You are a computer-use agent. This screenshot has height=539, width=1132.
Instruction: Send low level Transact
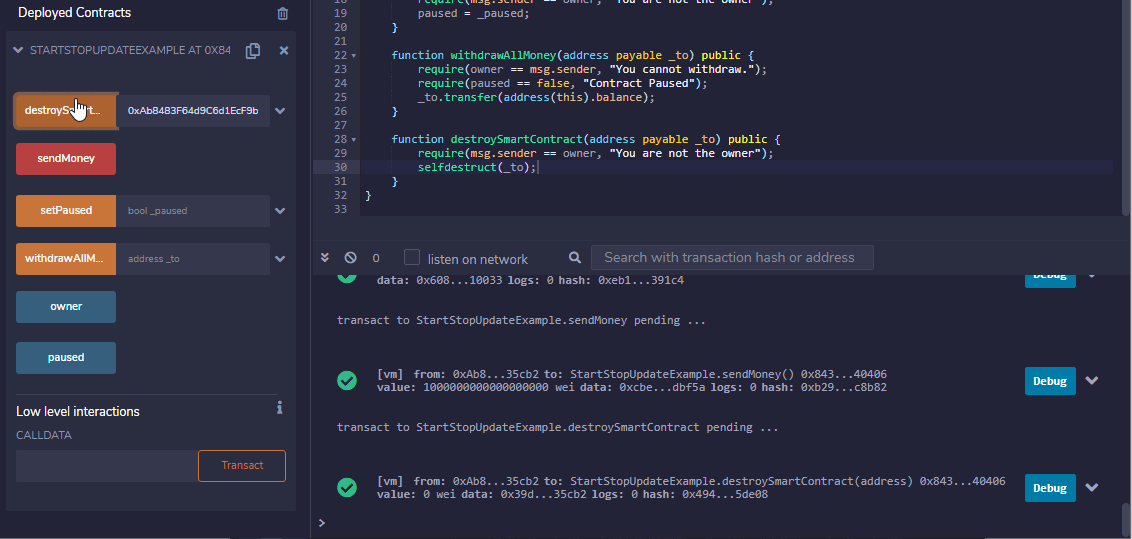point(242,465)
